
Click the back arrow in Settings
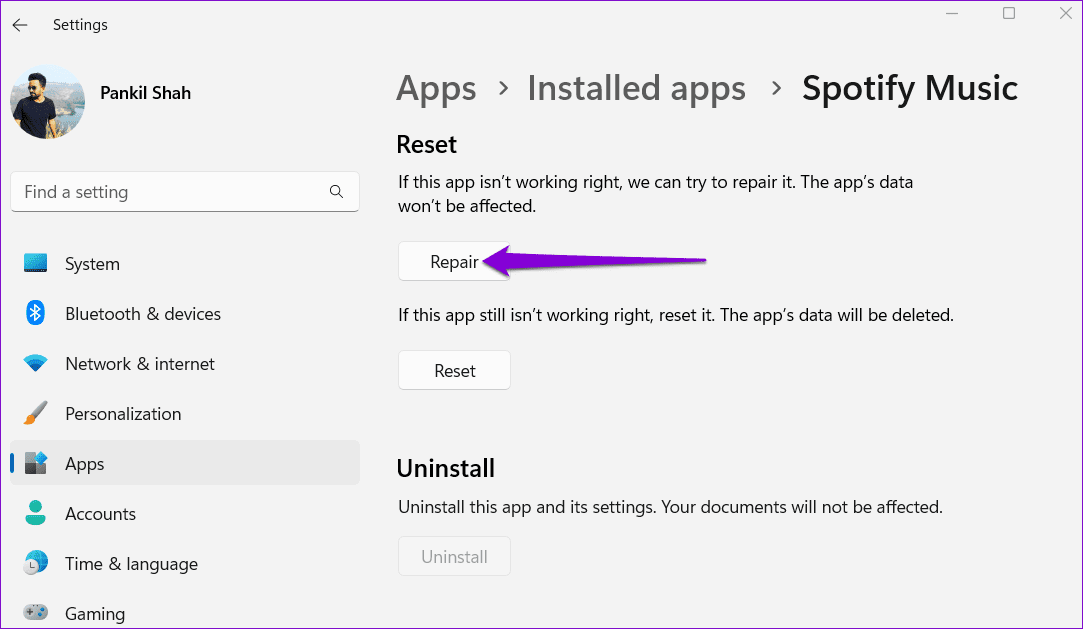point(19,25)
